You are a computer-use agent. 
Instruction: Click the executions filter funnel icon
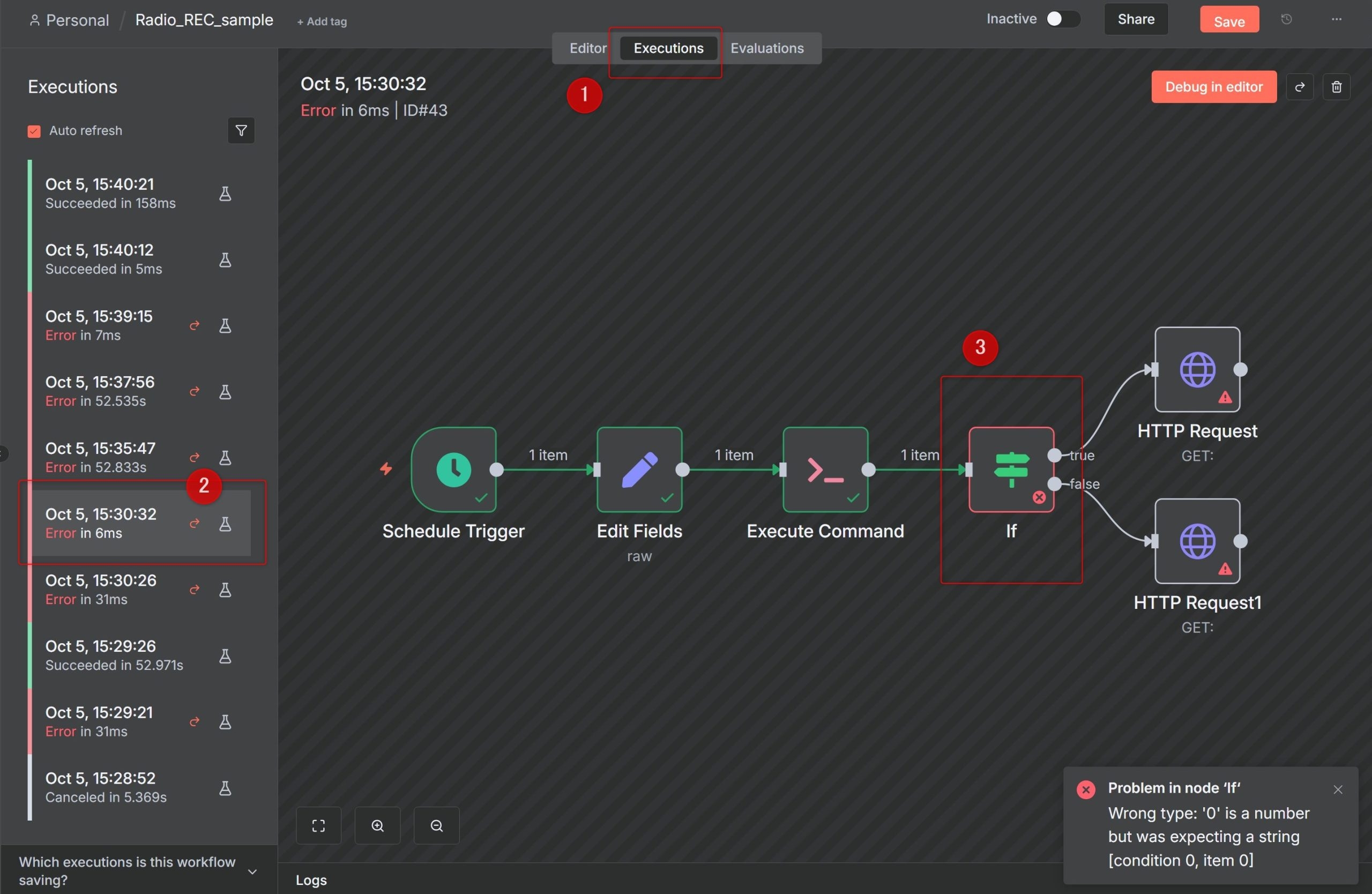click(241, 131)
